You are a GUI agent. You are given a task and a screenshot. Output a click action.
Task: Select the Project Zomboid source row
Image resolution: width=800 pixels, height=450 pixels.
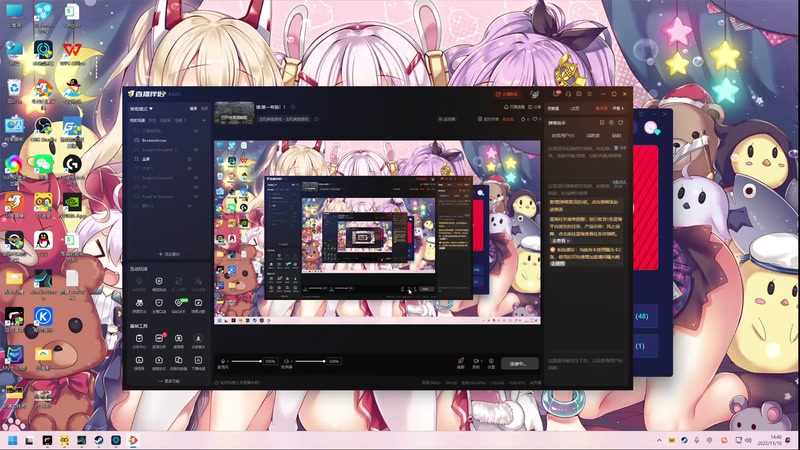(168, 178)
